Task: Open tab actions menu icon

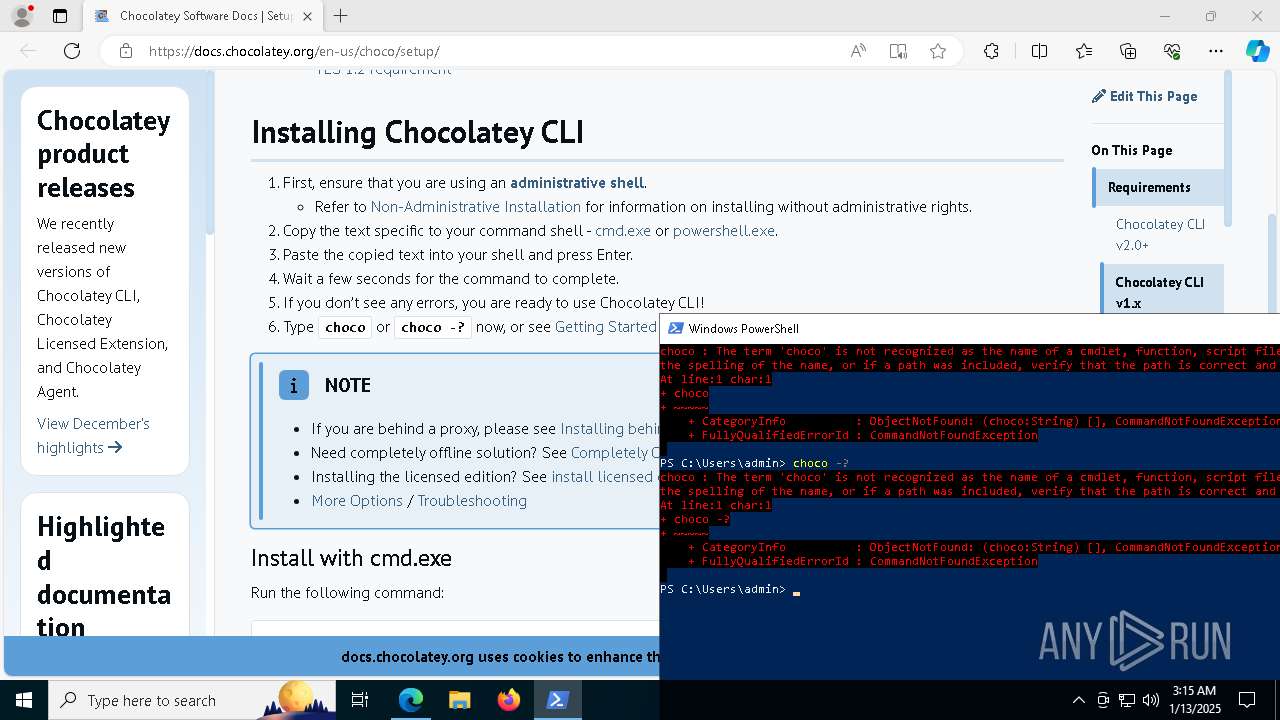Action: point(60,16)
